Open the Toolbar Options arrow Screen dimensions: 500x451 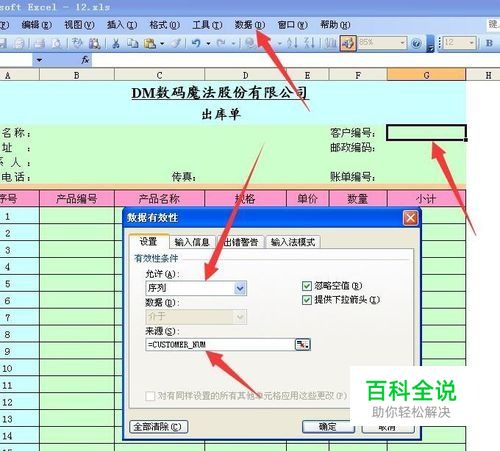click(x=431, y=43)
